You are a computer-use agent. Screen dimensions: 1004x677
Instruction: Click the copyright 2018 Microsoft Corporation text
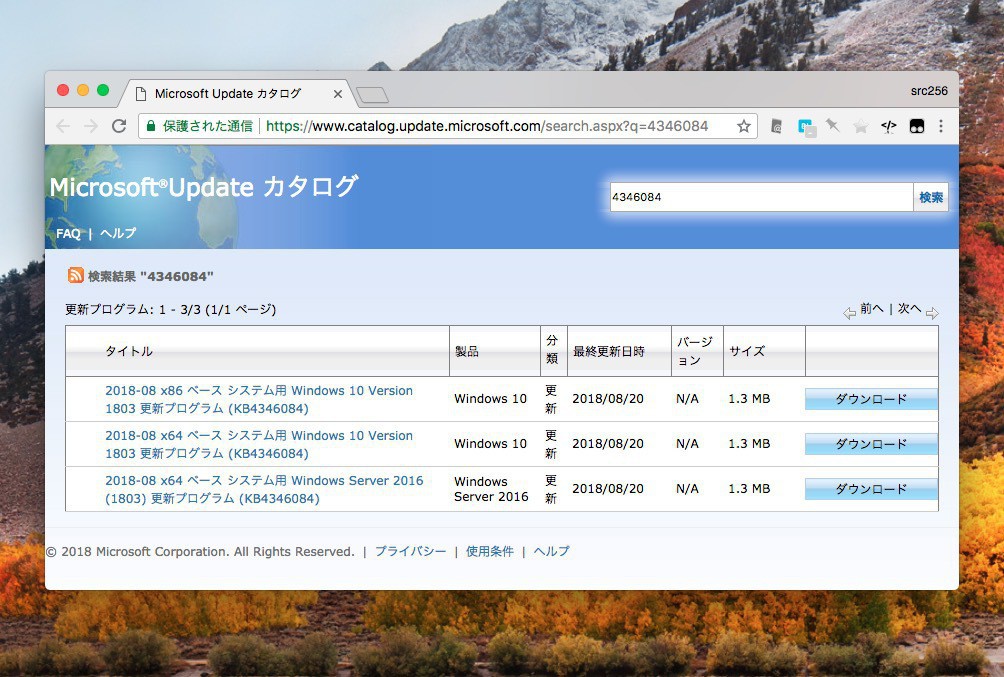[200, 551]
